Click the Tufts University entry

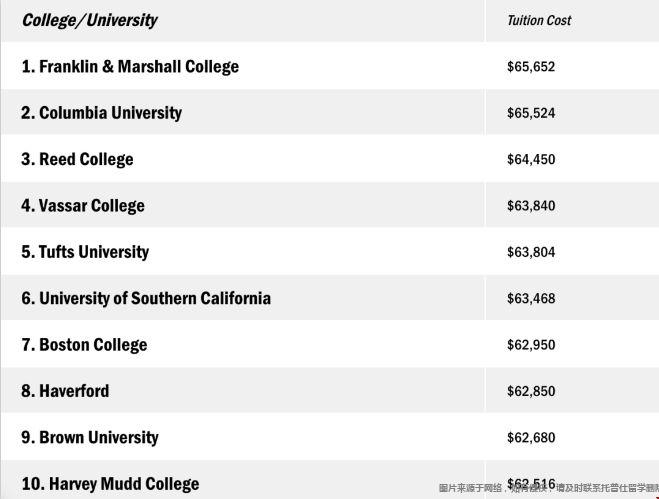click(x=85, y=252)
